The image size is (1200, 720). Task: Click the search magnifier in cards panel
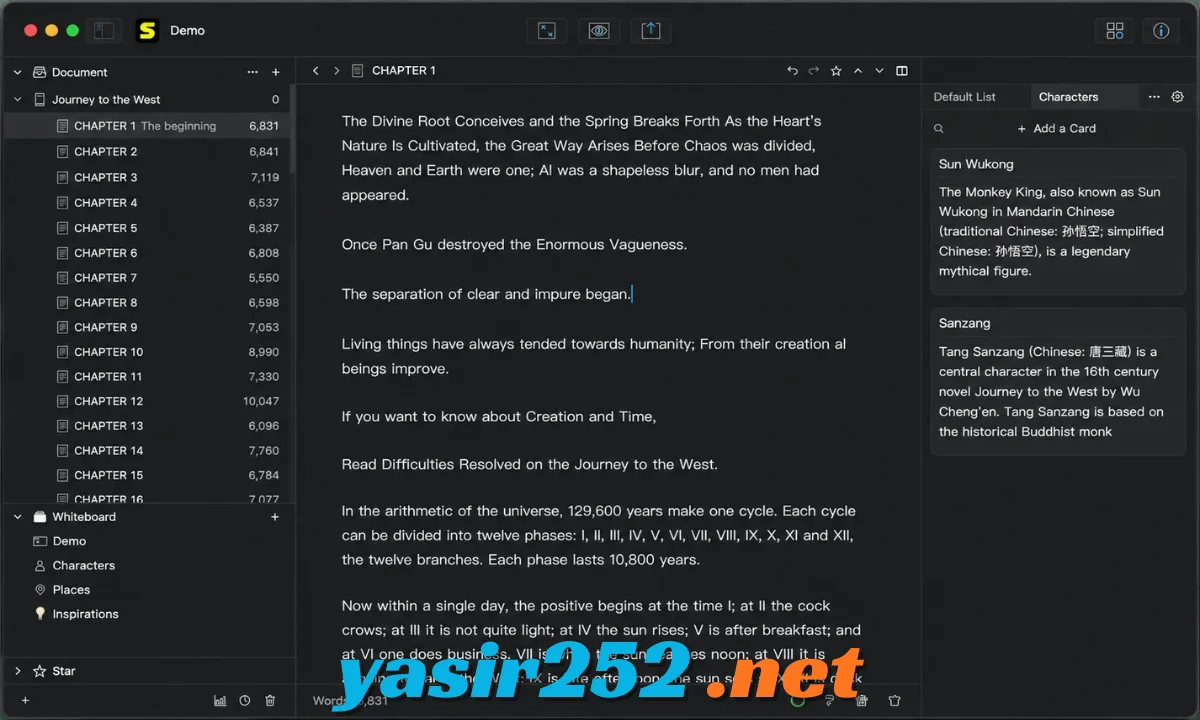tap(938, 128)
